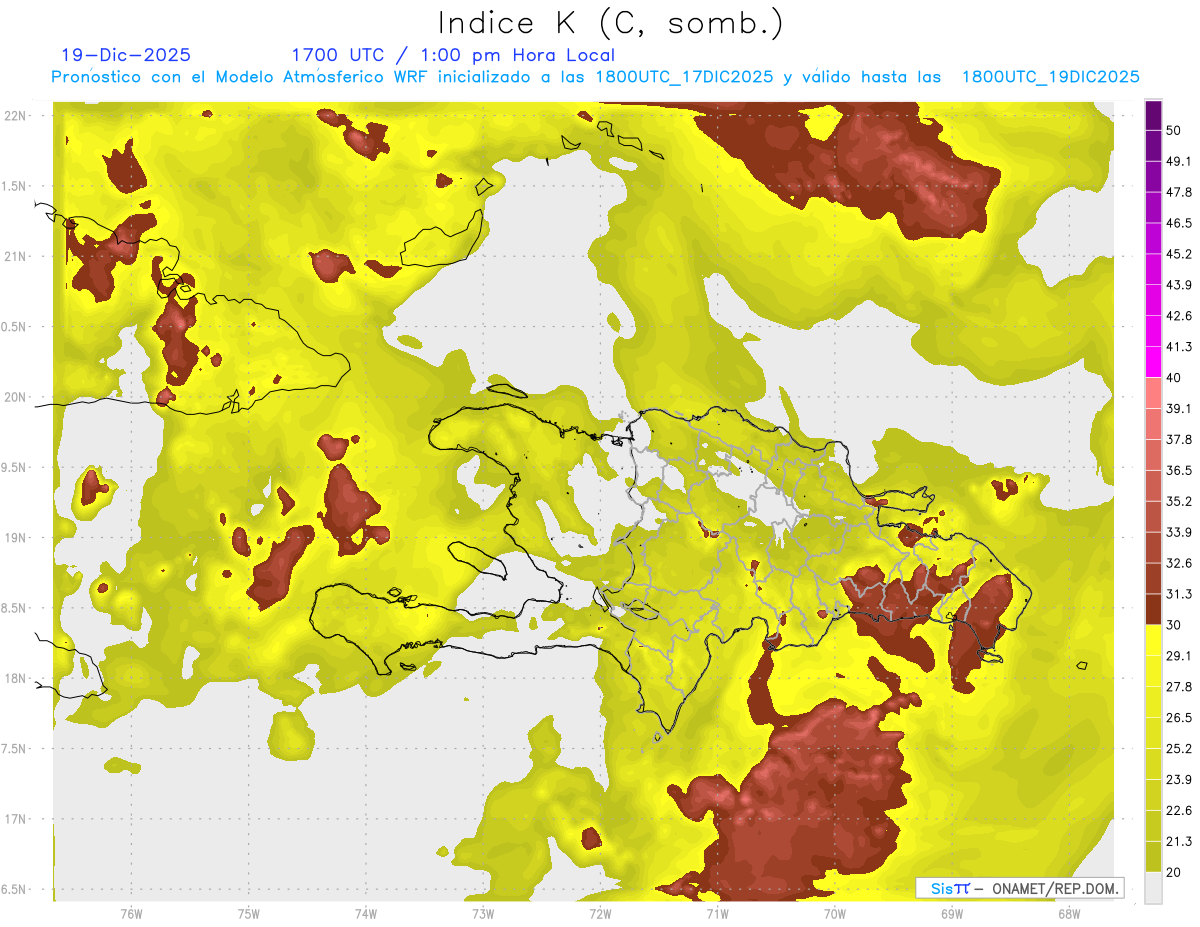Click the legend value '47.8'

[1178, 192]
